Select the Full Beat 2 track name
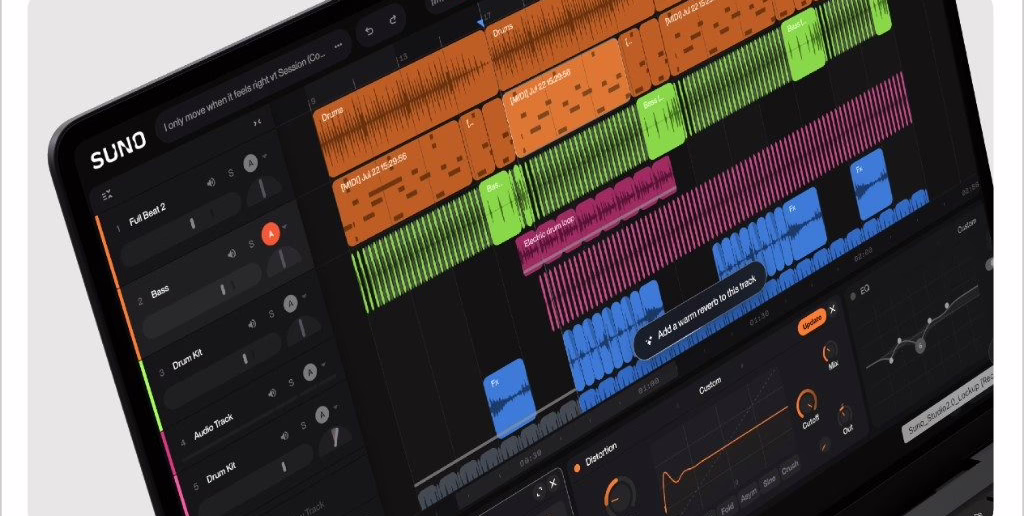 148,215
